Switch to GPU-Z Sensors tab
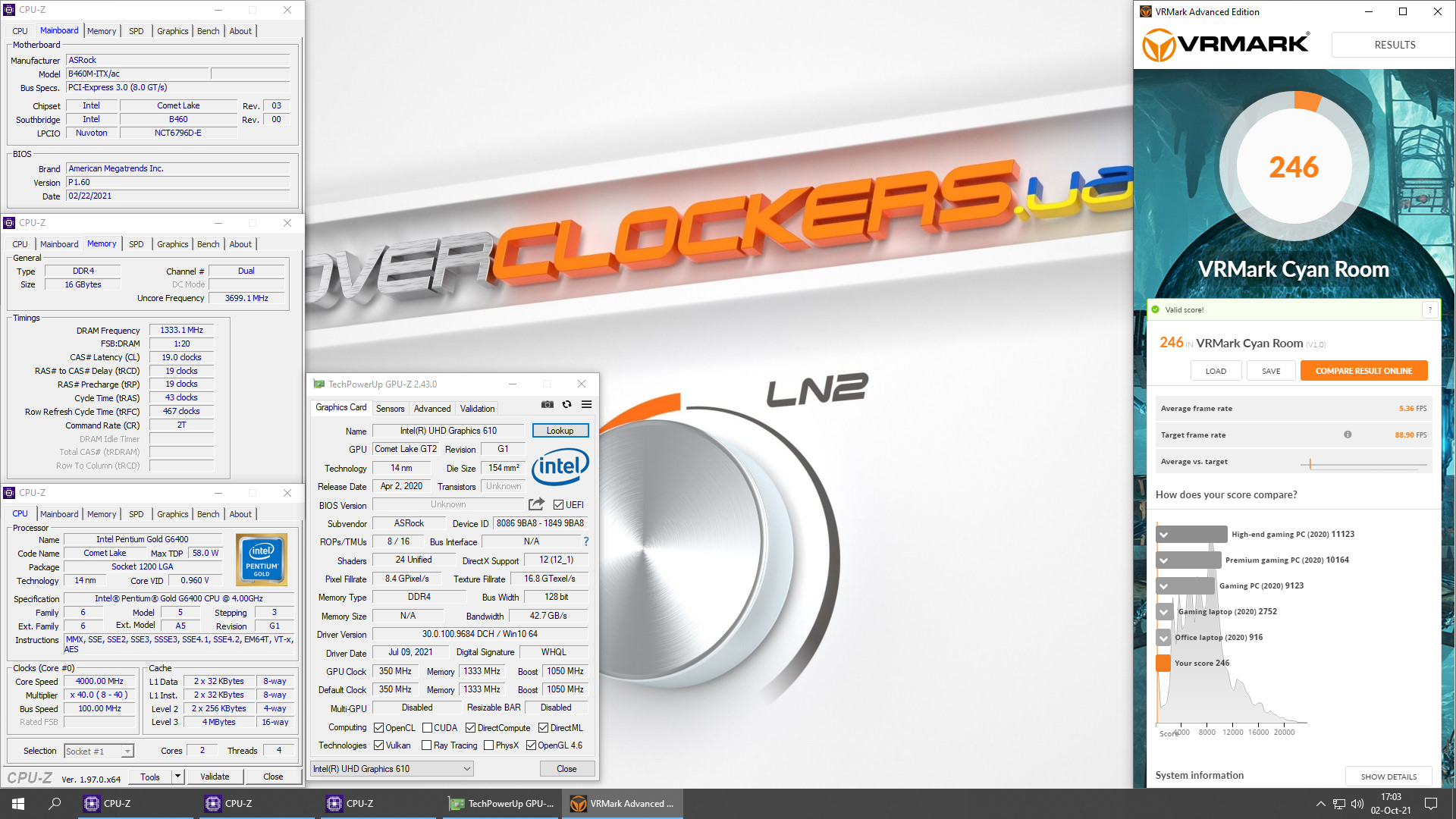1456x819 pixels. pos(391,409)
